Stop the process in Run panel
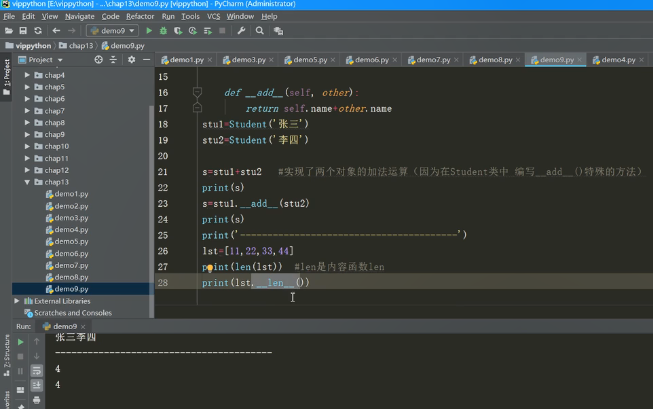 pyautogui.click(x=20, y=357)
